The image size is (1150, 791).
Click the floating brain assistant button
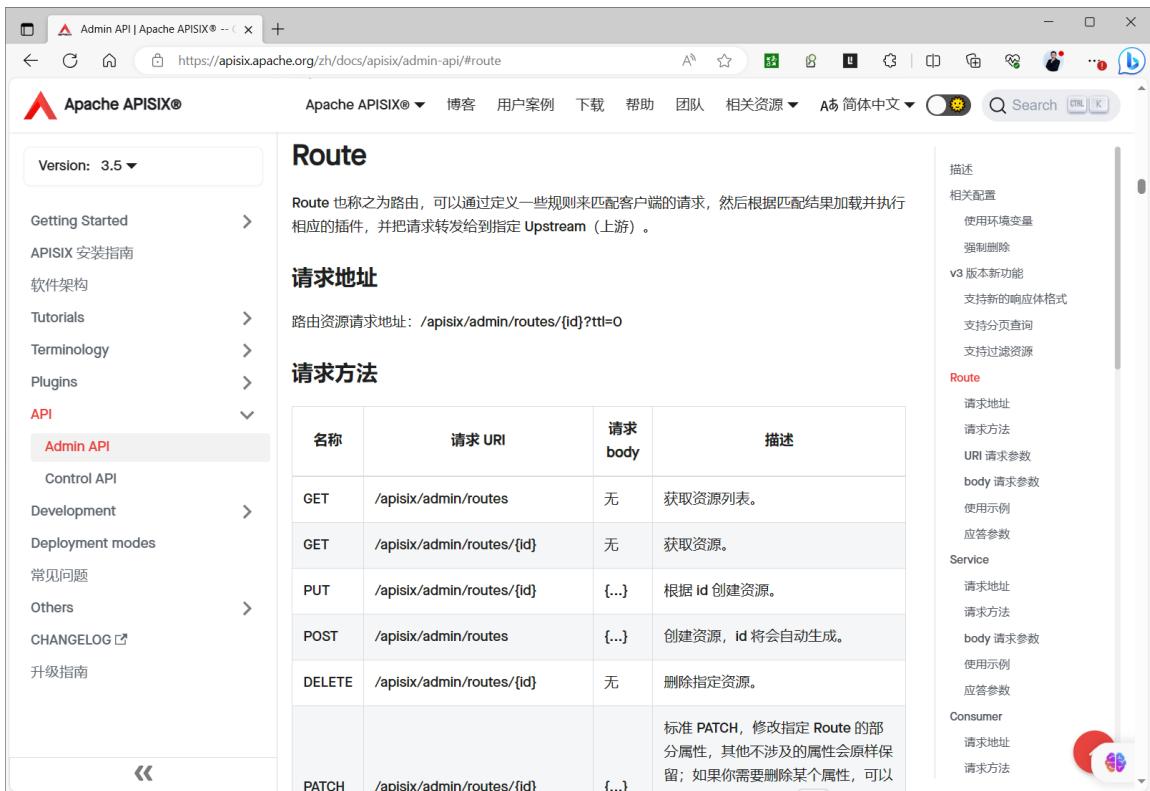click(x=1115, y=762)
